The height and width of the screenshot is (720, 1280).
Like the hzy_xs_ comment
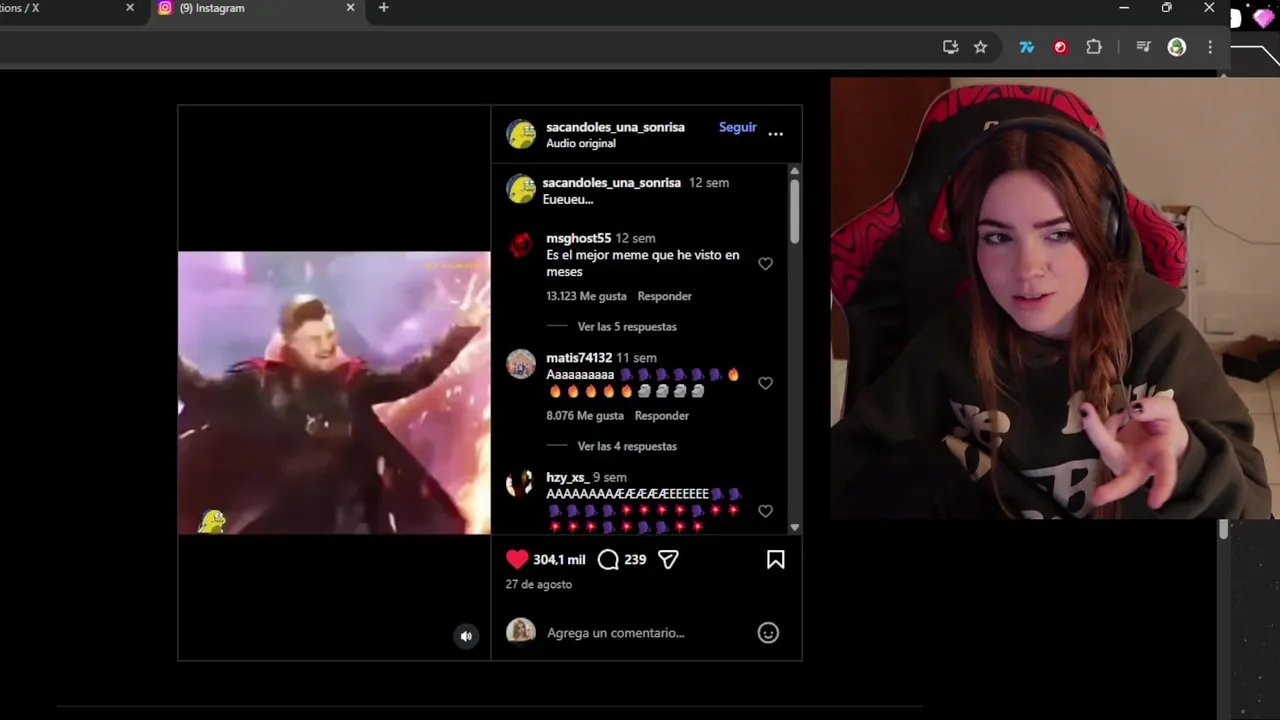click(x=765, y=511)
